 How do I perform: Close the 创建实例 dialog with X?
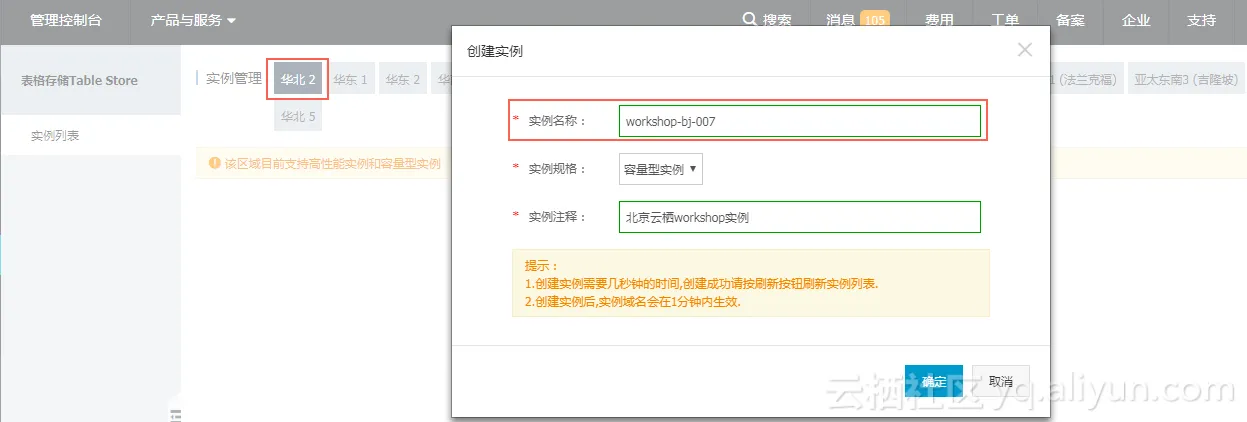(x=1024, y=50)
